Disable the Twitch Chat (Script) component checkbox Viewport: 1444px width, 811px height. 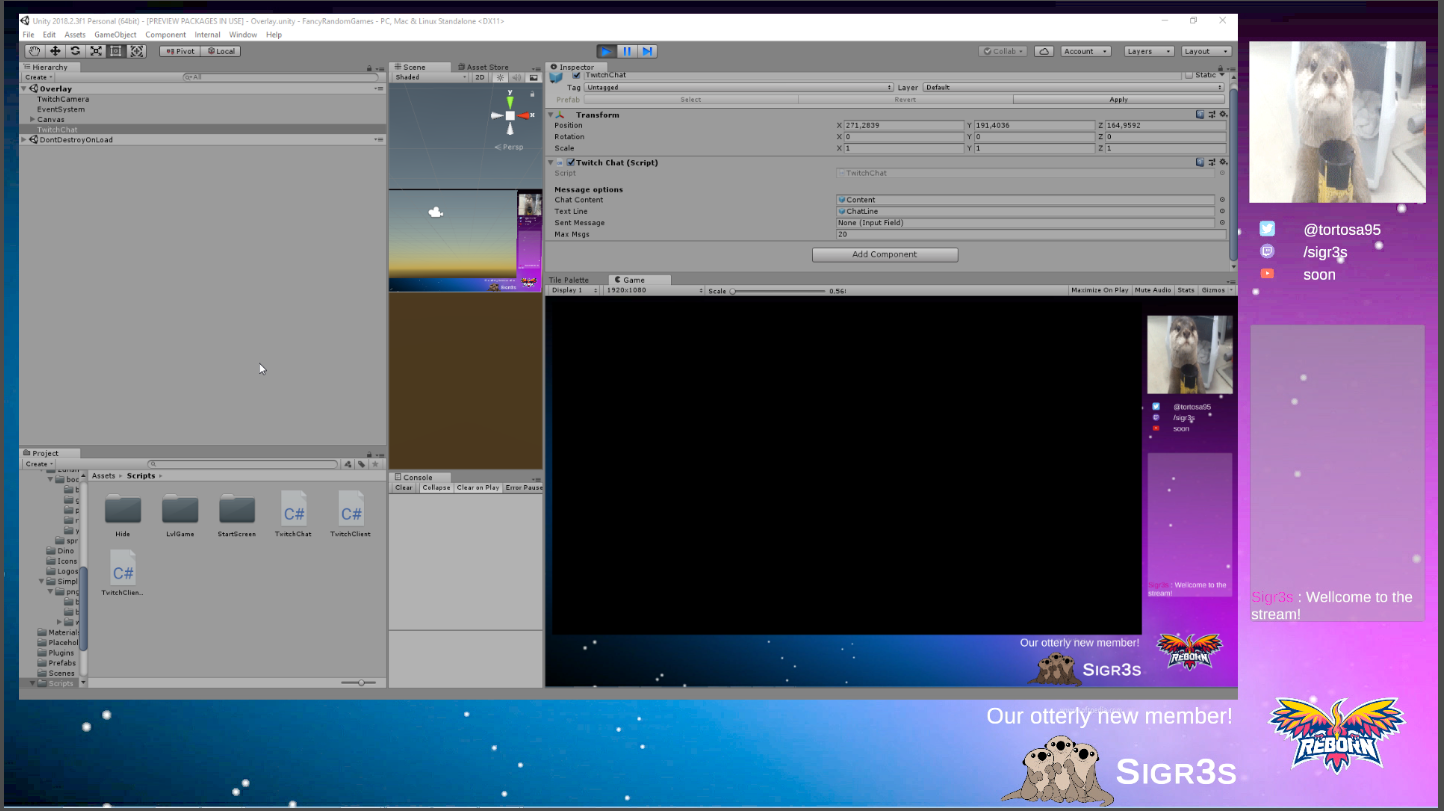(x=571, y=162)
